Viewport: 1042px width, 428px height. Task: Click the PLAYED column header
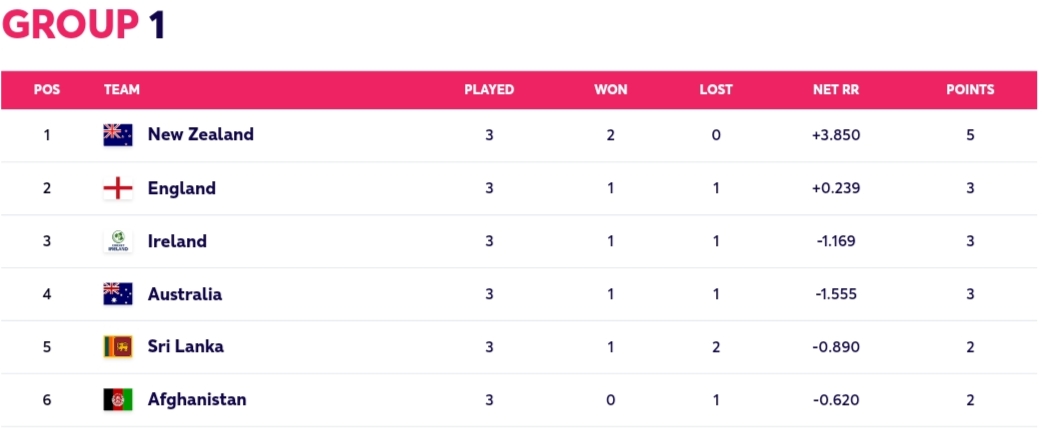tap(489, 90)
